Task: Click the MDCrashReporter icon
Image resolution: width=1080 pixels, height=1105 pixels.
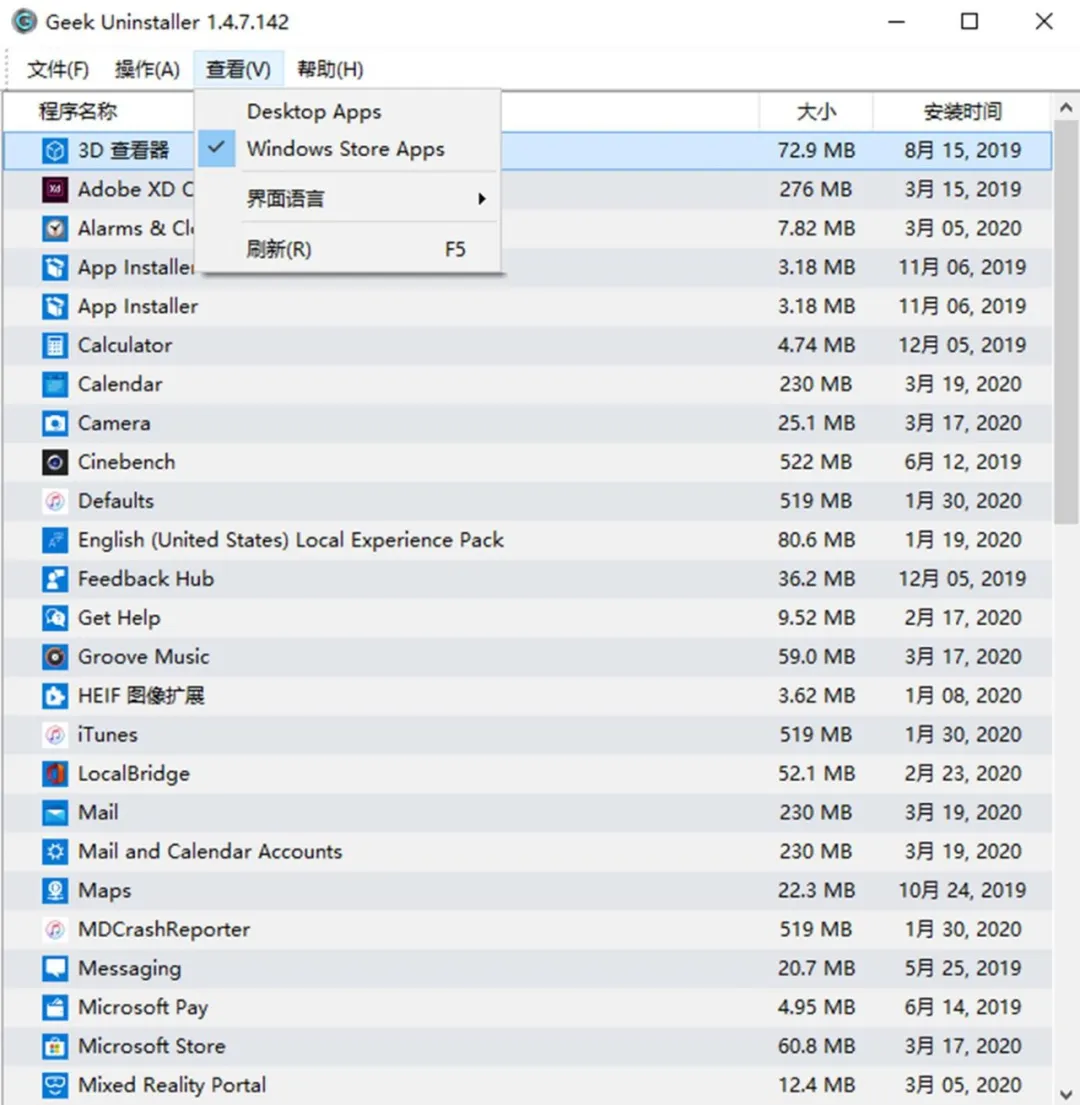Action: point(55,930)
